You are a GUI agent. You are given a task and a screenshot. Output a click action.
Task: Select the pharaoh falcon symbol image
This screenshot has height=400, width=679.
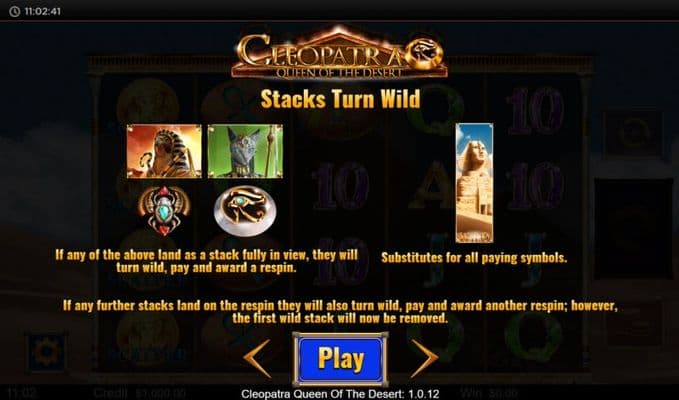coord(164,151)
